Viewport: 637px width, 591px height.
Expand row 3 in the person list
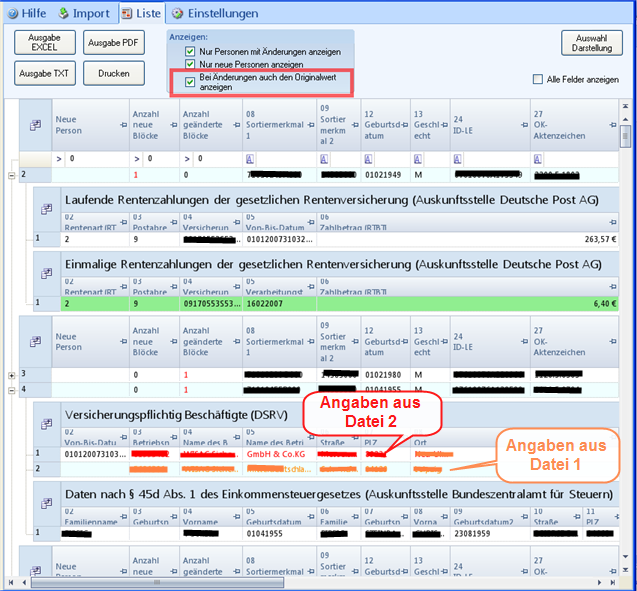tap(11, 375)
